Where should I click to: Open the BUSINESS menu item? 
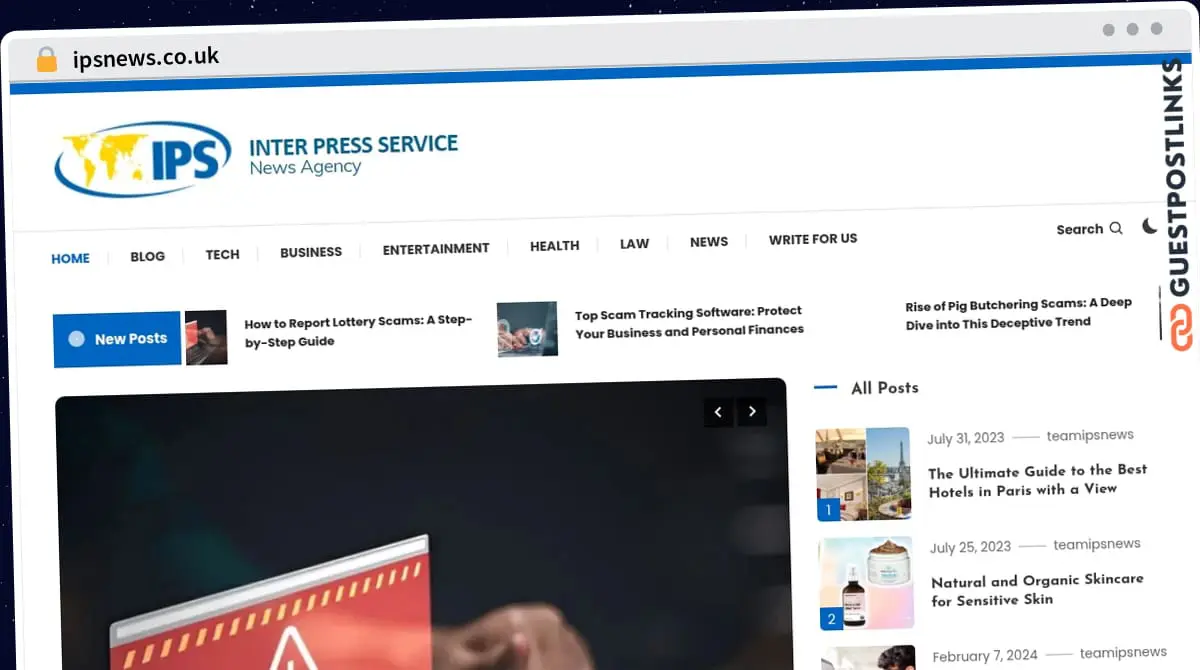(x=311, y=252)
